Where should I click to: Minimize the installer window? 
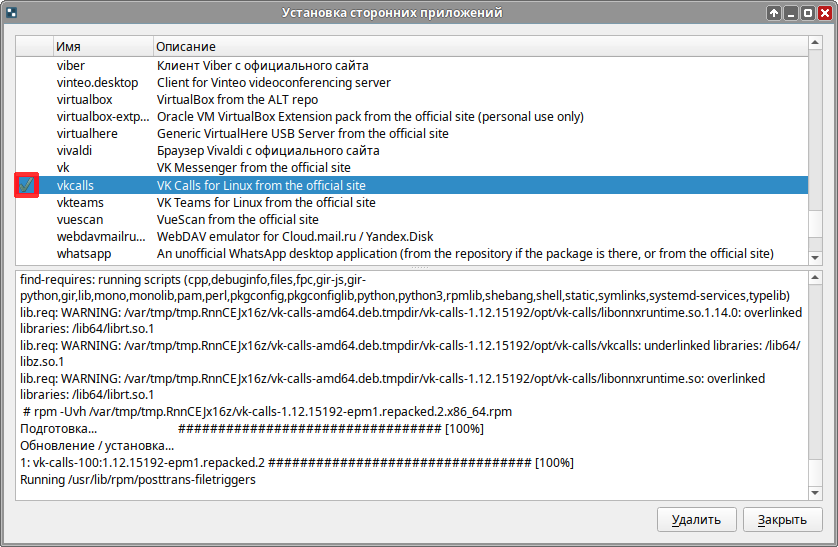point(791,13)
